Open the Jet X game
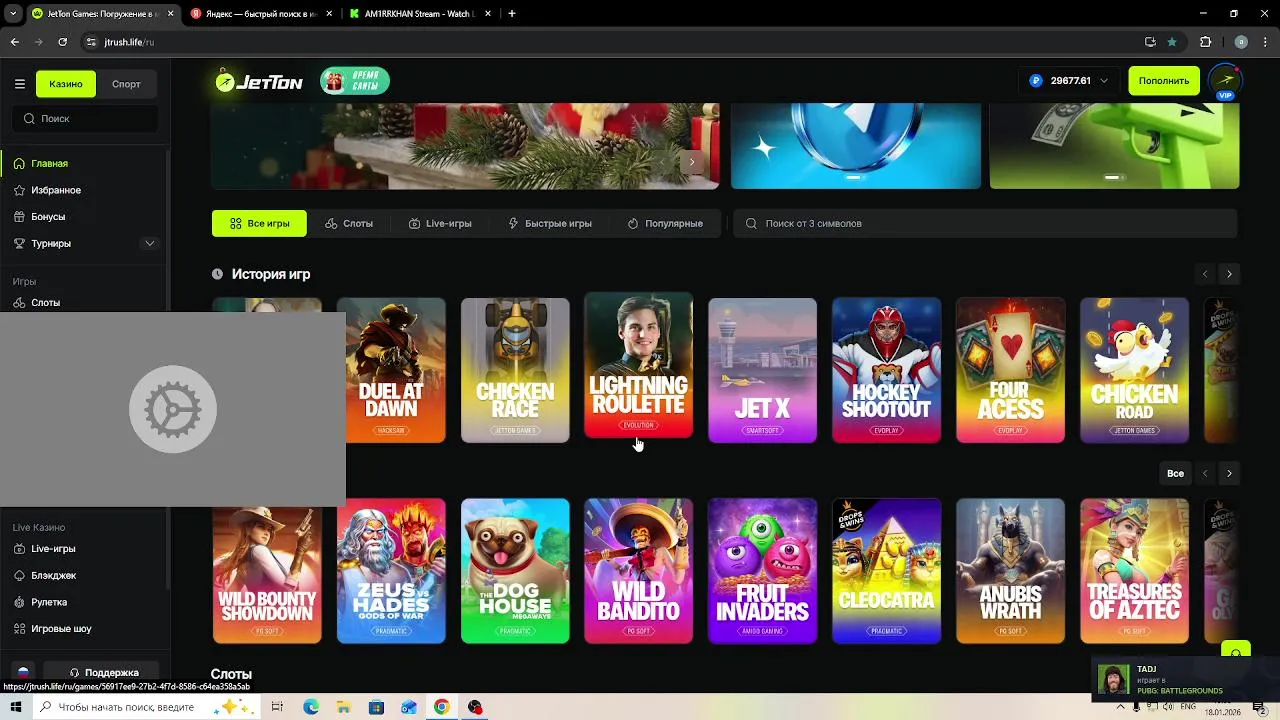 (x=762, y=370)
